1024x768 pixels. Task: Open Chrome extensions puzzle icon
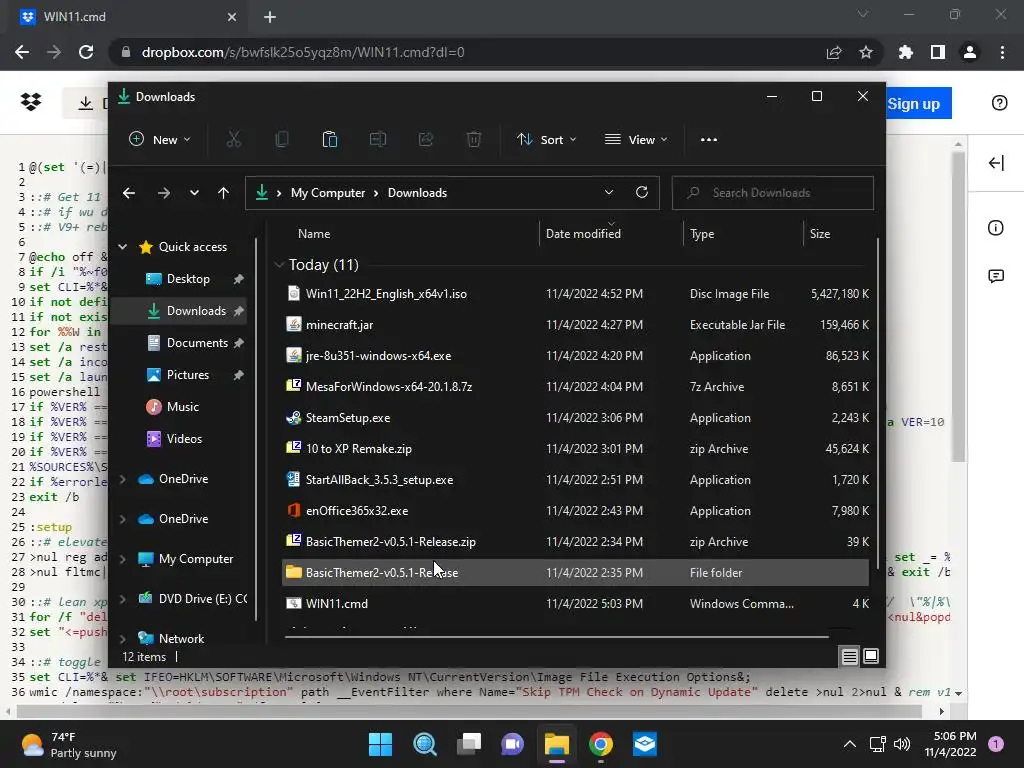pyautogui.click(x=906, y=52)
